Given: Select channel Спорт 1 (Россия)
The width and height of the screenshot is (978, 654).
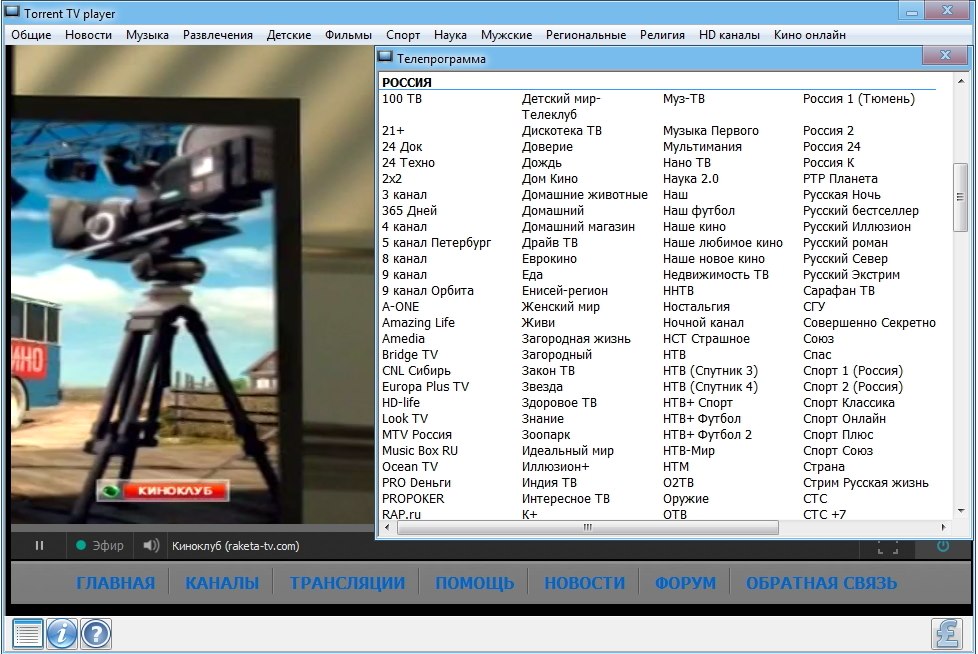Looking at the screenshot, I should (x=853, y=371).
